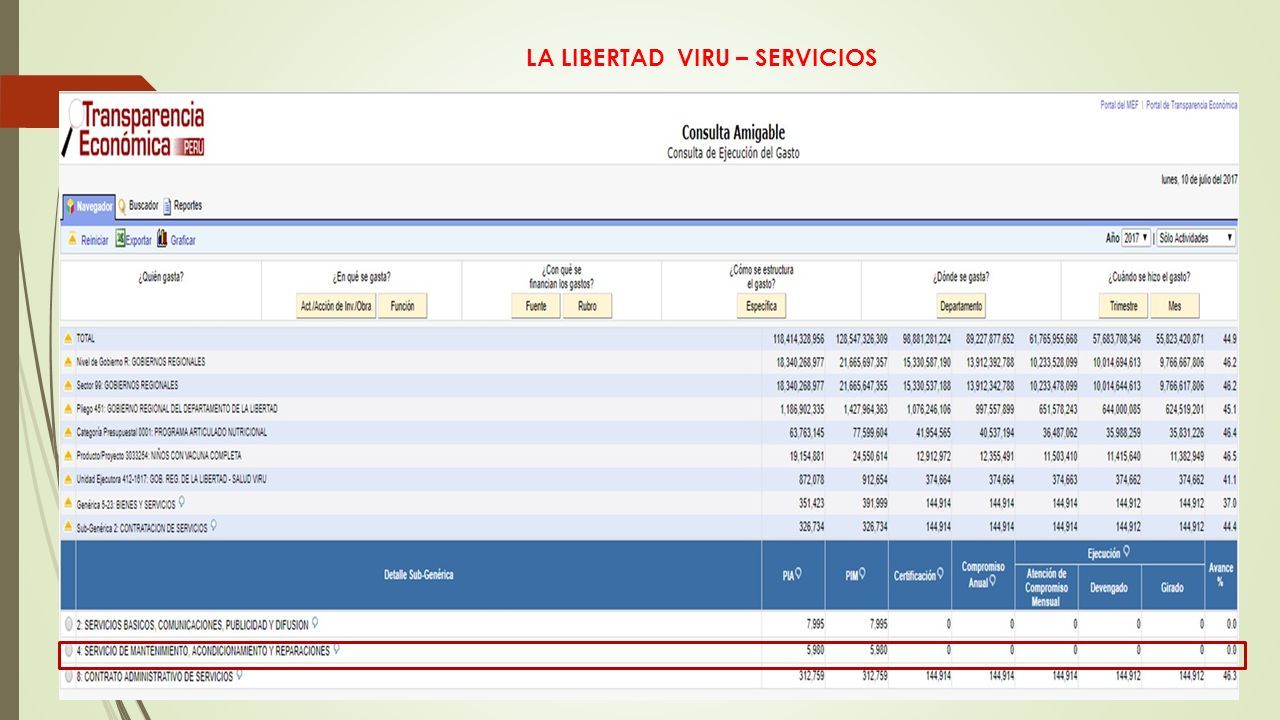1280x720 pixels.
Task: Click the Exportar Excel icon
Action: 119,240
